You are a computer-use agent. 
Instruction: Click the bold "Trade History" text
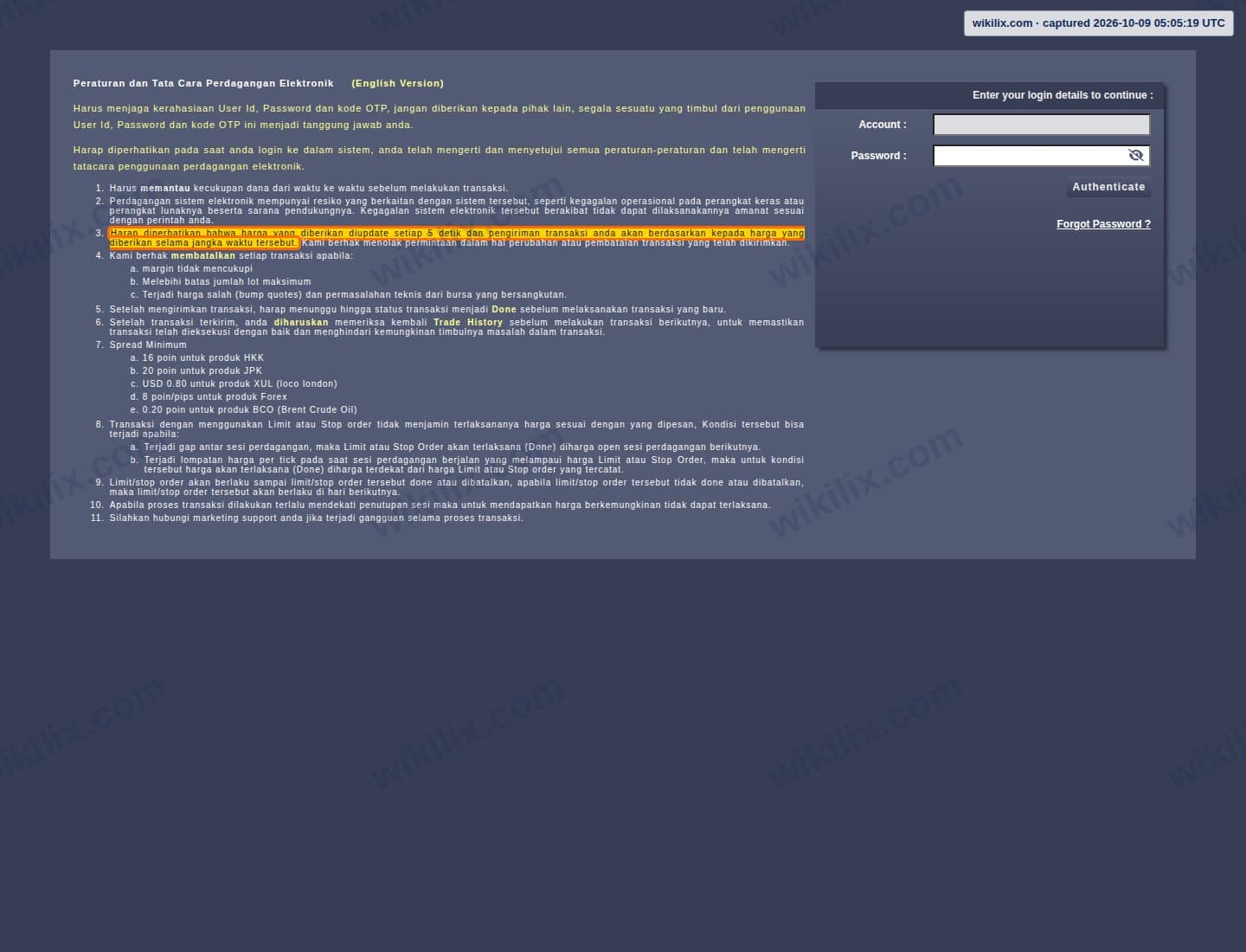coord(468,323)
